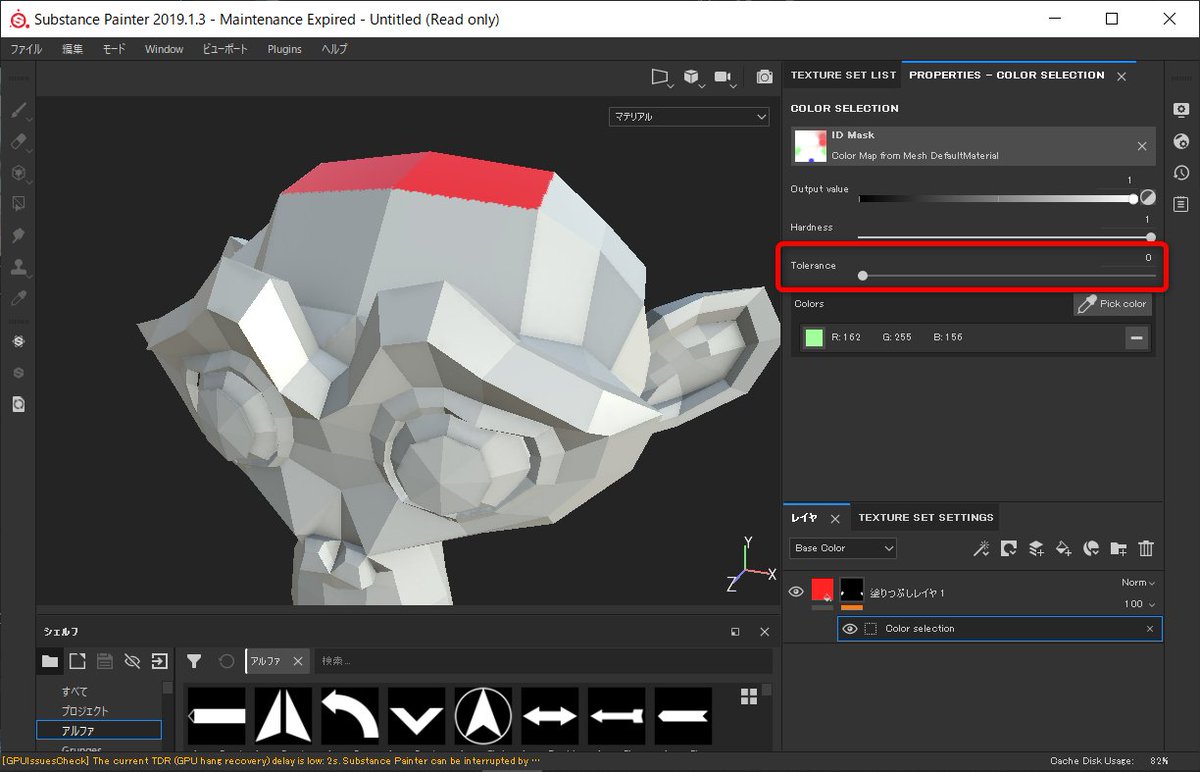Remove the R:162 G:255 B:156 color entry
Viewport: 1200px width, 772px height.
pos(1136,338)
